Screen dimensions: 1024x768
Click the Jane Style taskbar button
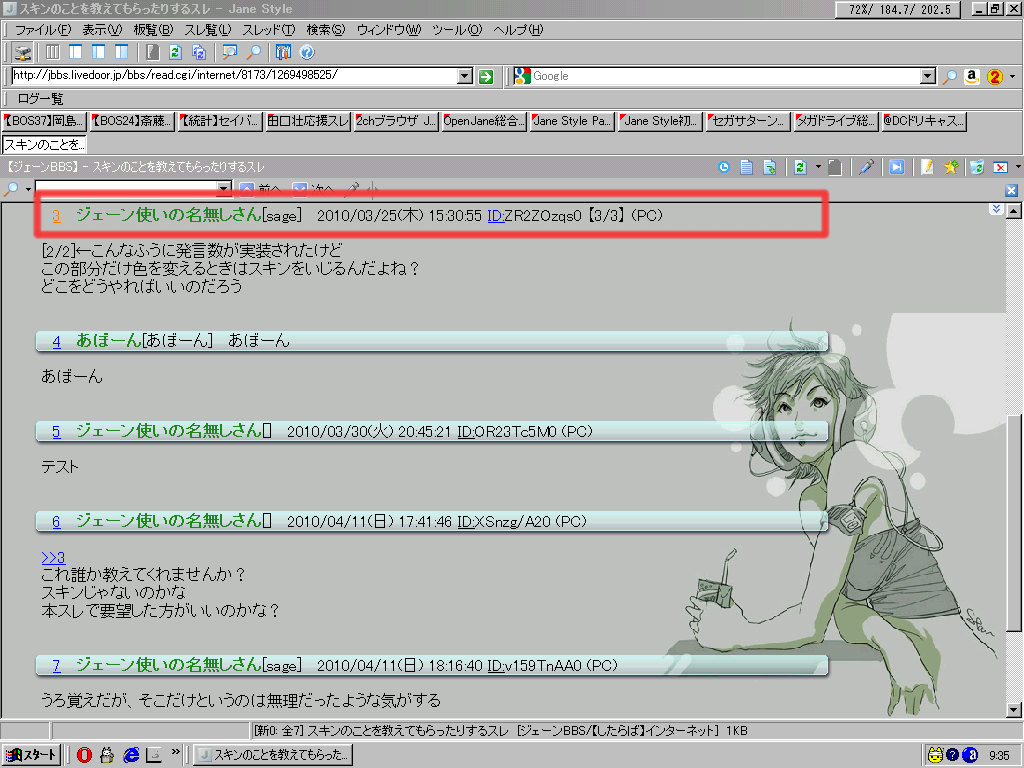tap(273, 755)
